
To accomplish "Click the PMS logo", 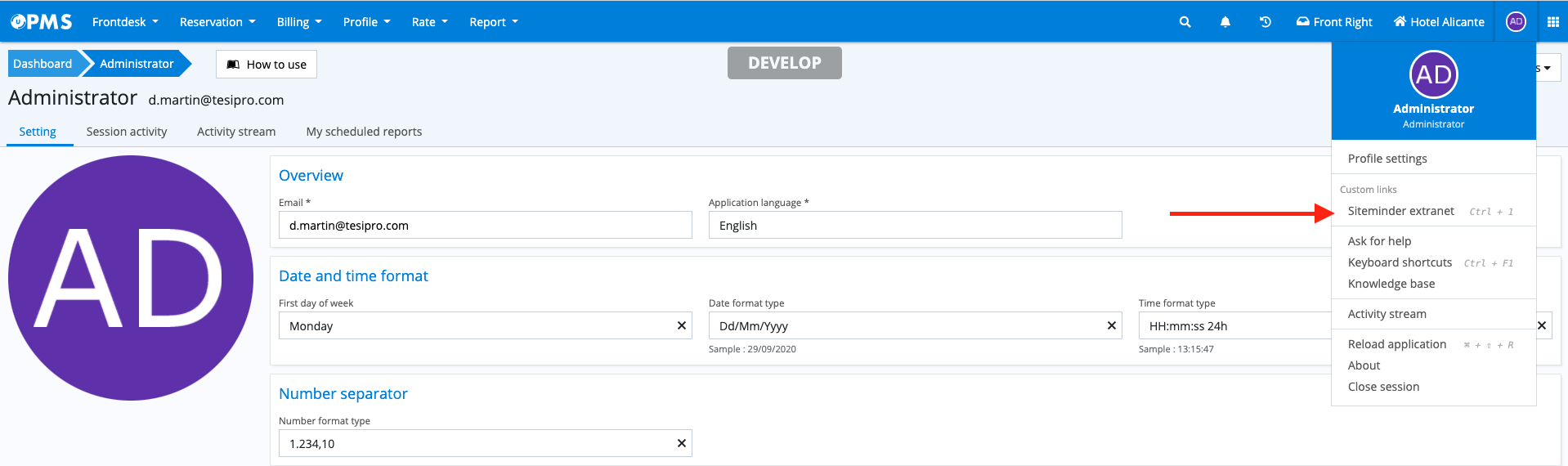I will 42,22.
